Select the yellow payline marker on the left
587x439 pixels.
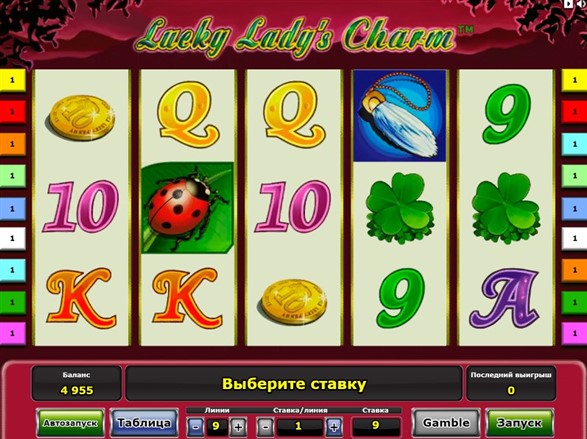click(12, 80)
